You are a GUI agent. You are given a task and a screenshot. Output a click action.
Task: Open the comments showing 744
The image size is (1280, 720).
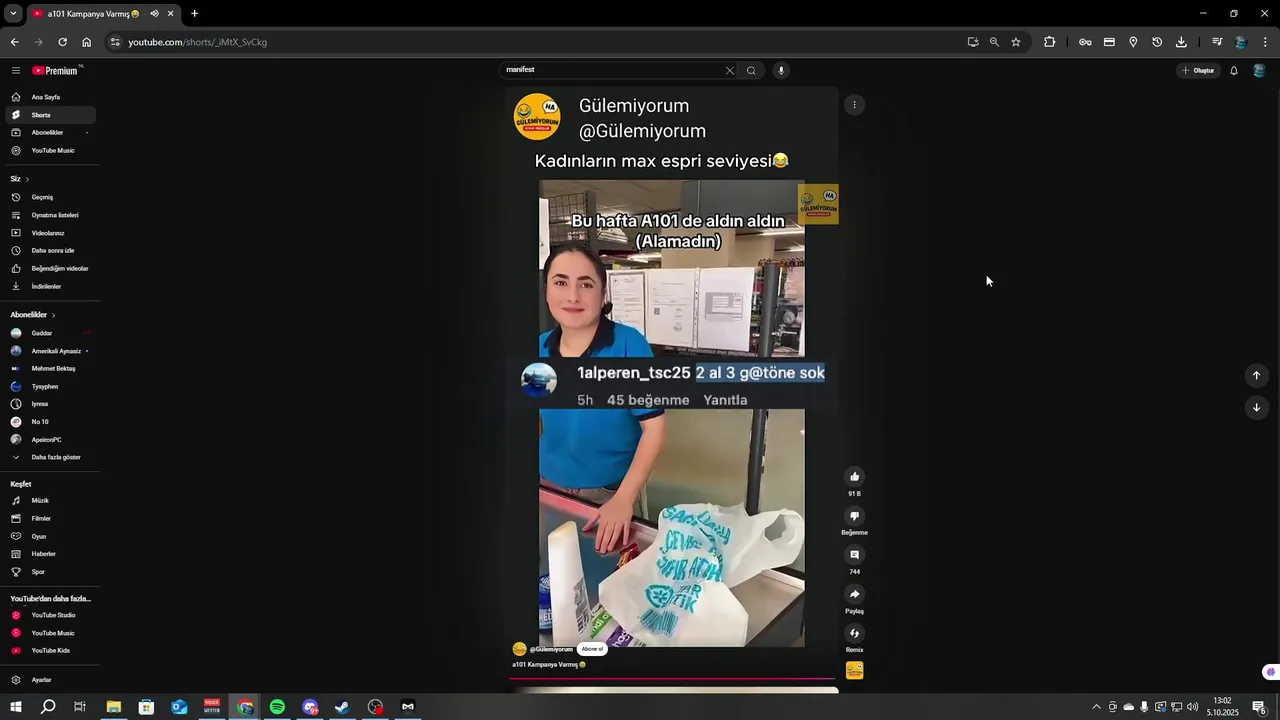coord(854,555)
